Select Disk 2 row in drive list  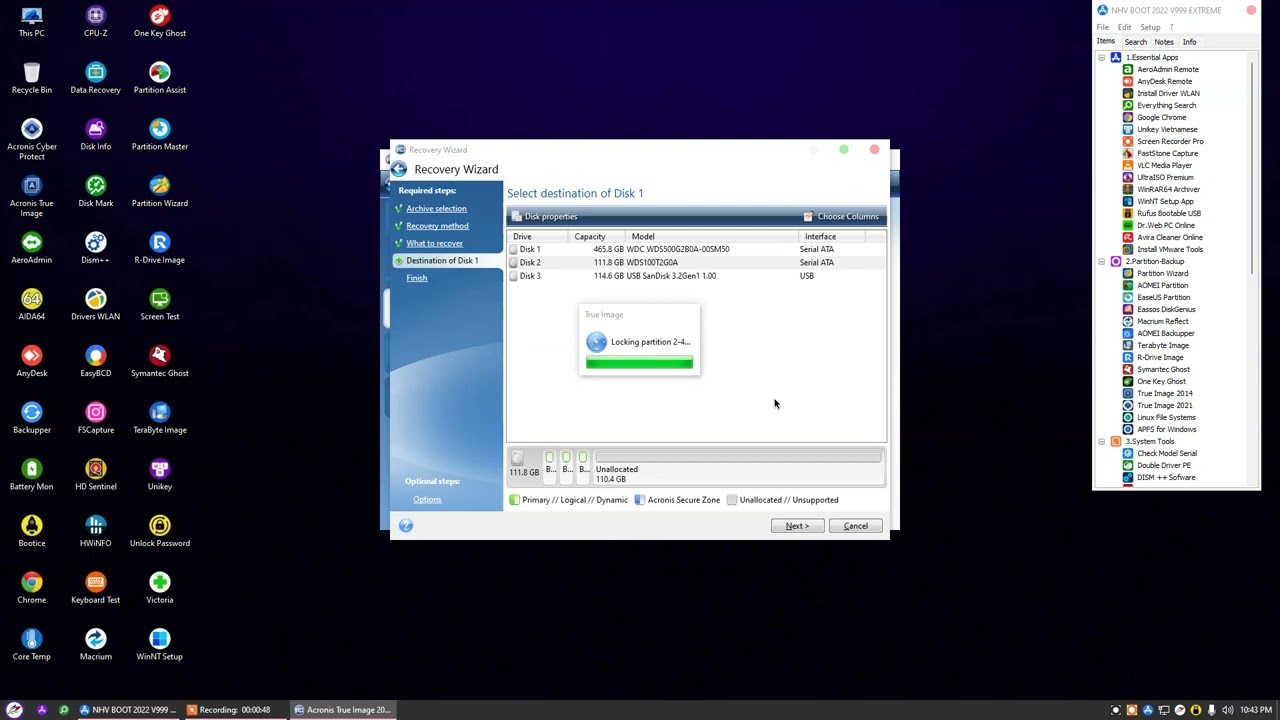click(x=696, y=262)
